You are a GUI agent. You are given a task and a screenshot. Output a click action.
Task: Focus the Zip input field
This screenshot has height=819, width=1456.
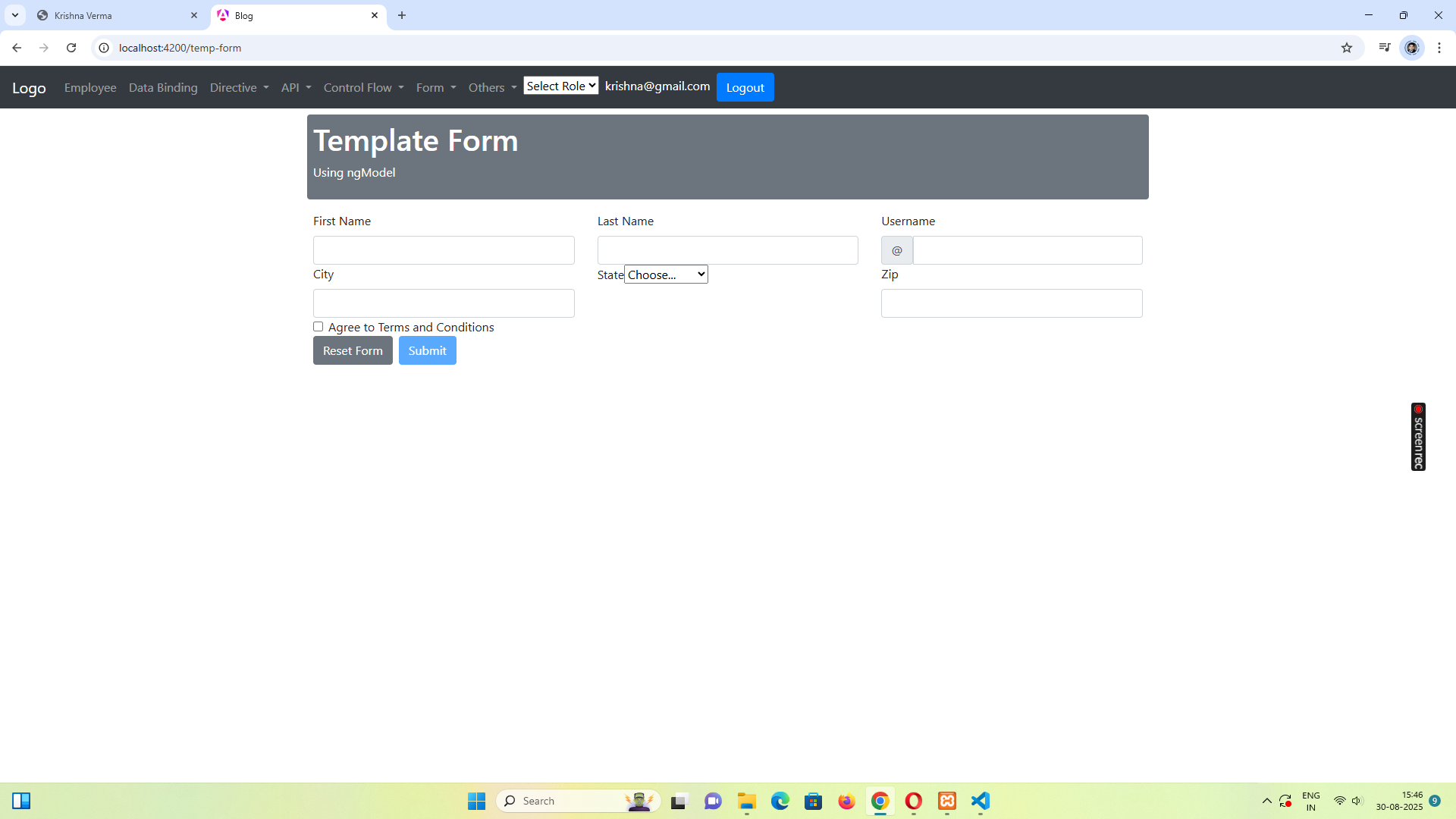(x=1012, y=303)
